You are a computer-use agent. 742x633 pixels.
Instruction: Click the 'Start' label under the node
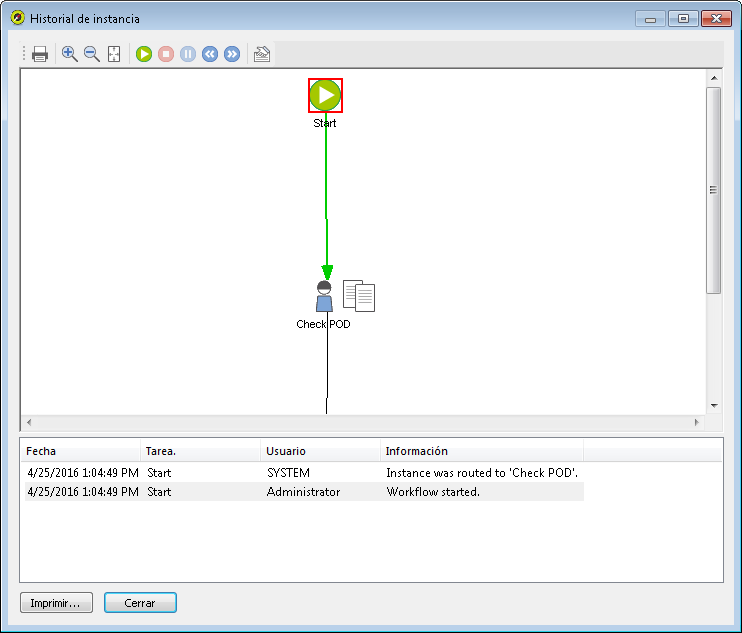325,123
